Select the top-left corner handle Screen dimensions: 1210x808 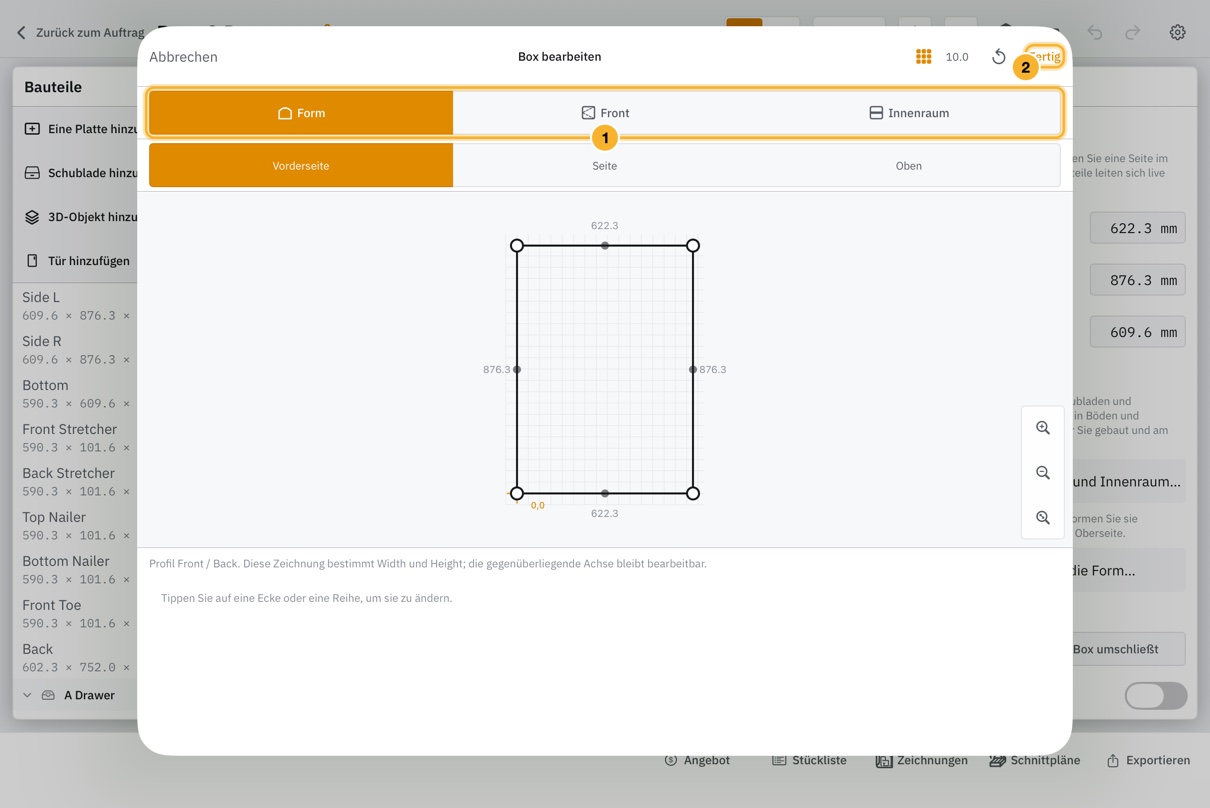click(x=517, y=245)
